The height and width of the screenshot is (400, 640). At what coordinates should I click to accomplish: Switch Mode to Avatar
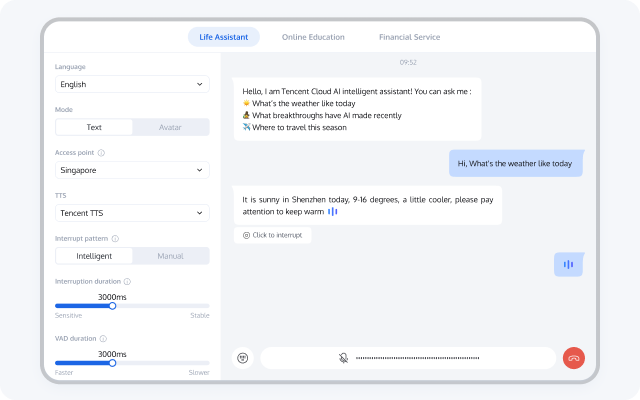(x=171, y=127)
